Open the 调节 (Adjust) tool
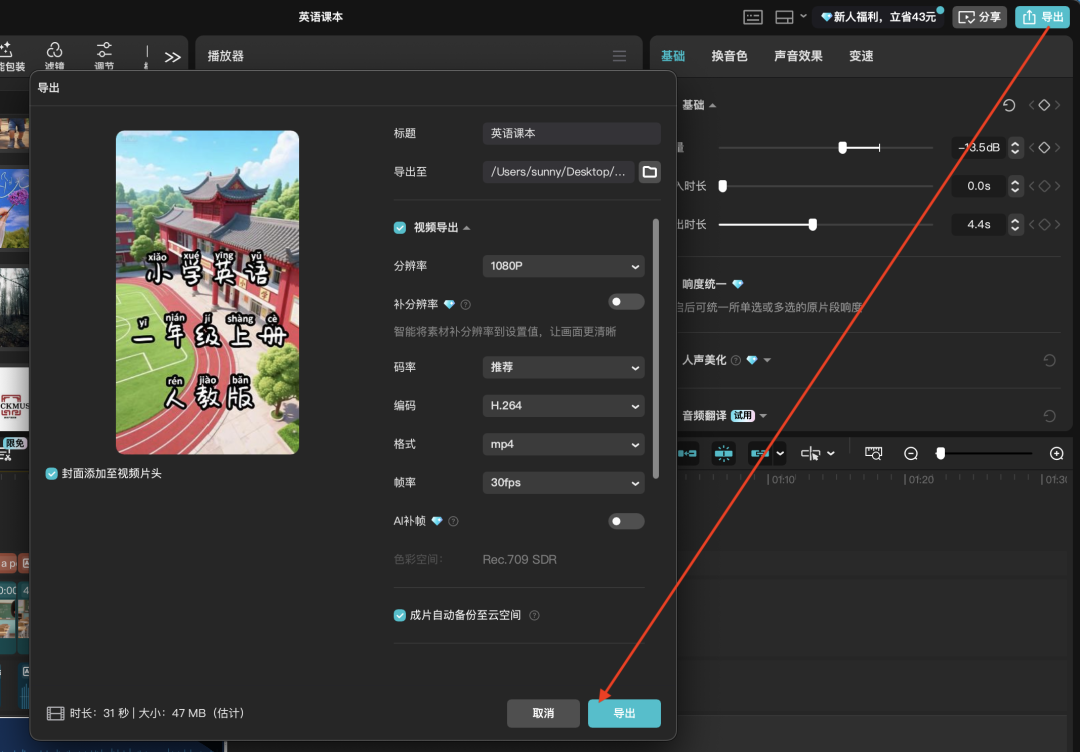The height and width of the screenshot is (752, 1080). (103, 54)
